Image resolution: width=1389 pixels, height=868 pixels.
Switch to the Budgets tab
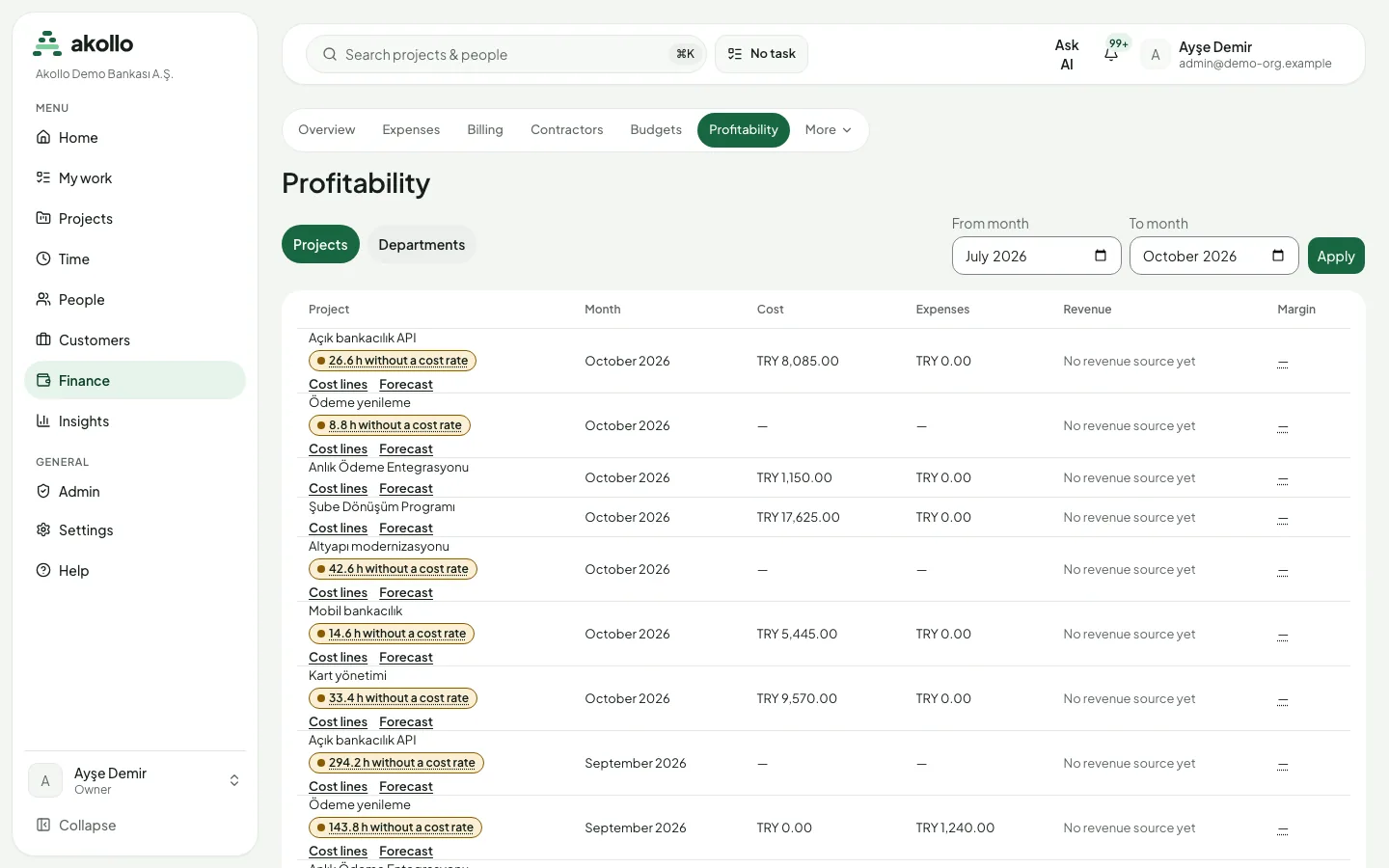click(656, 130)
